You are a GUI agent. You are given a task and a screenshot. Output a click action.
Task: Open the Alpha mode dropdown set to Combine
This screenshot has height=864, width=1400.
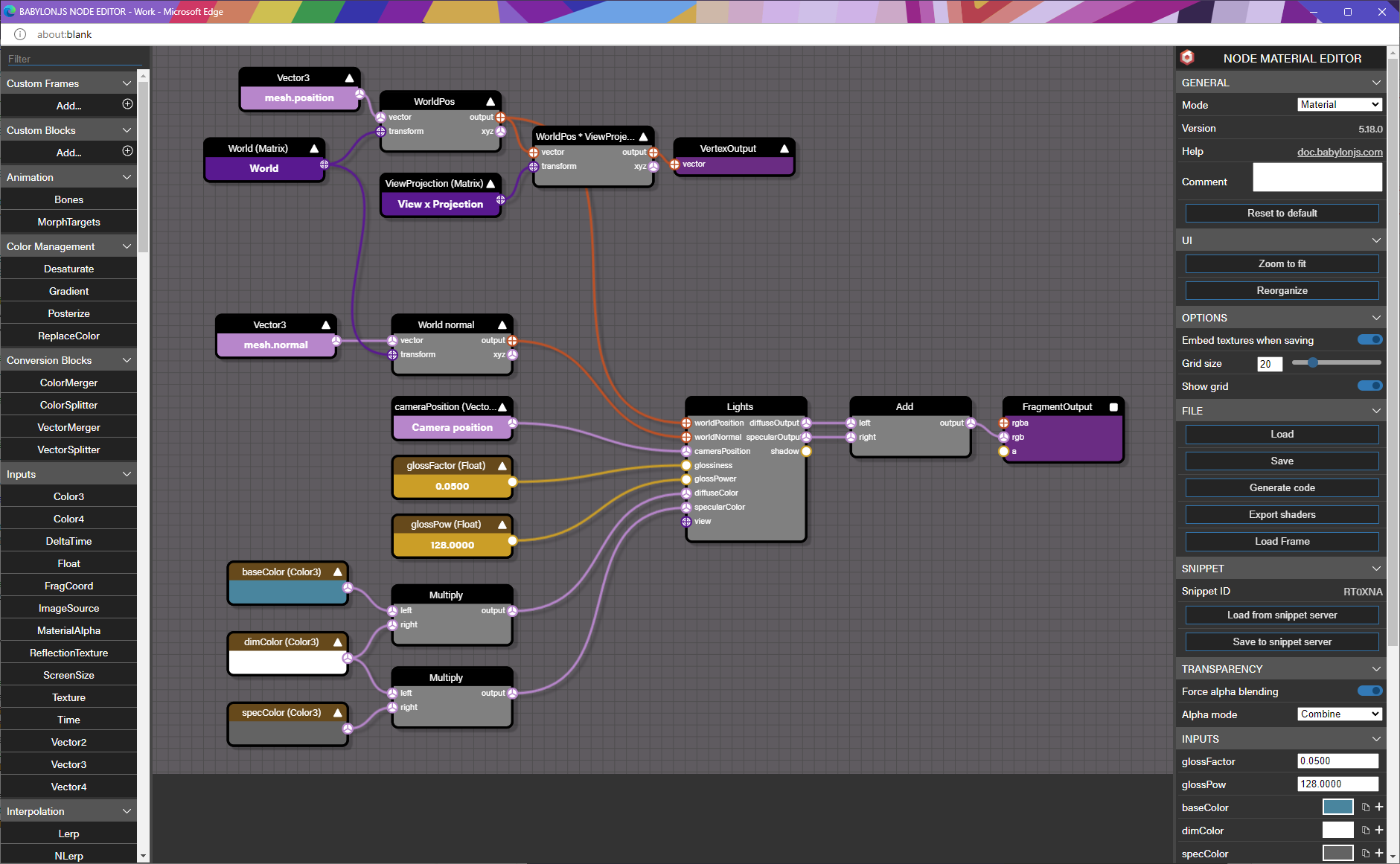pos(1340,714)
